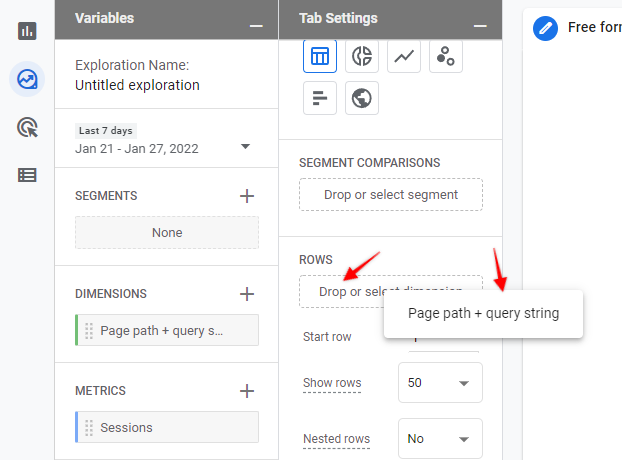622x460 pixels.
Task: Add a new segment with plus
Action: (247, 196)
